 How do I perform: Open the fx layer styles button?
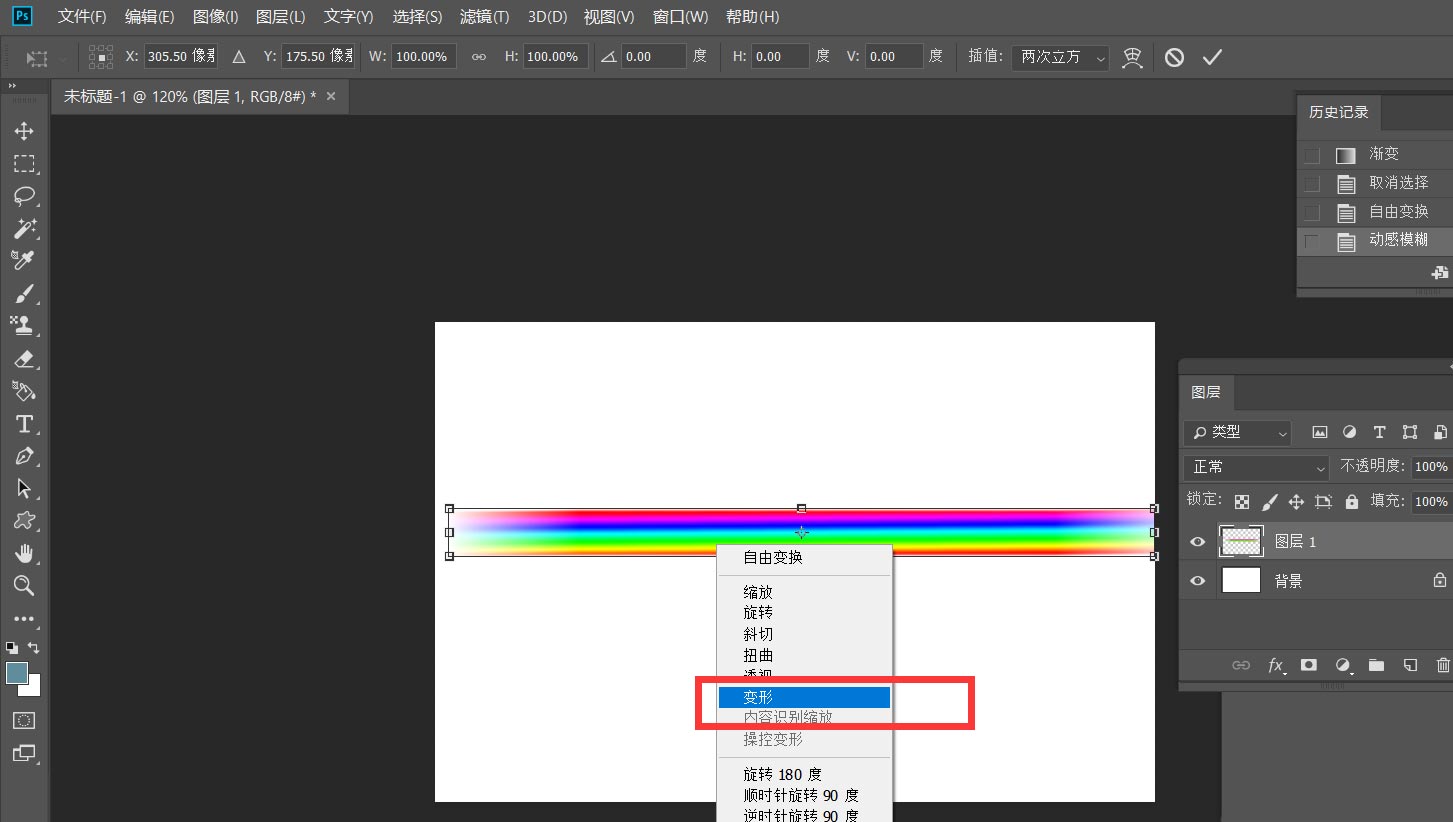pyautogui.click(x=1275, y=665)
